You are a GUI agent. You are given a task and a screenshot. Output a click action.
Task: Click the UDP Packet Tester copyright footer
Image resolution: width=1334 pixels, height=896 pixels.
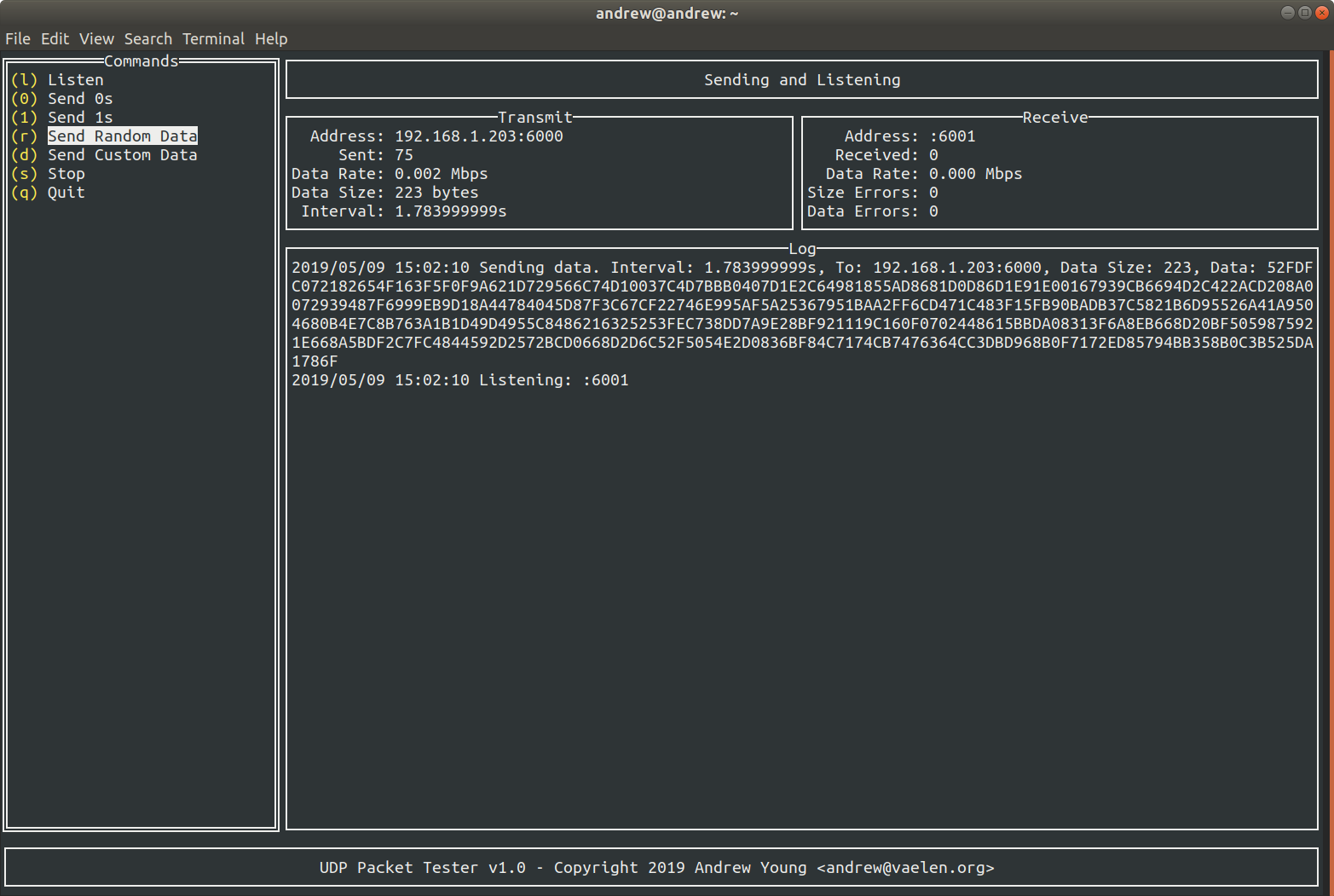tap(657, 867)
